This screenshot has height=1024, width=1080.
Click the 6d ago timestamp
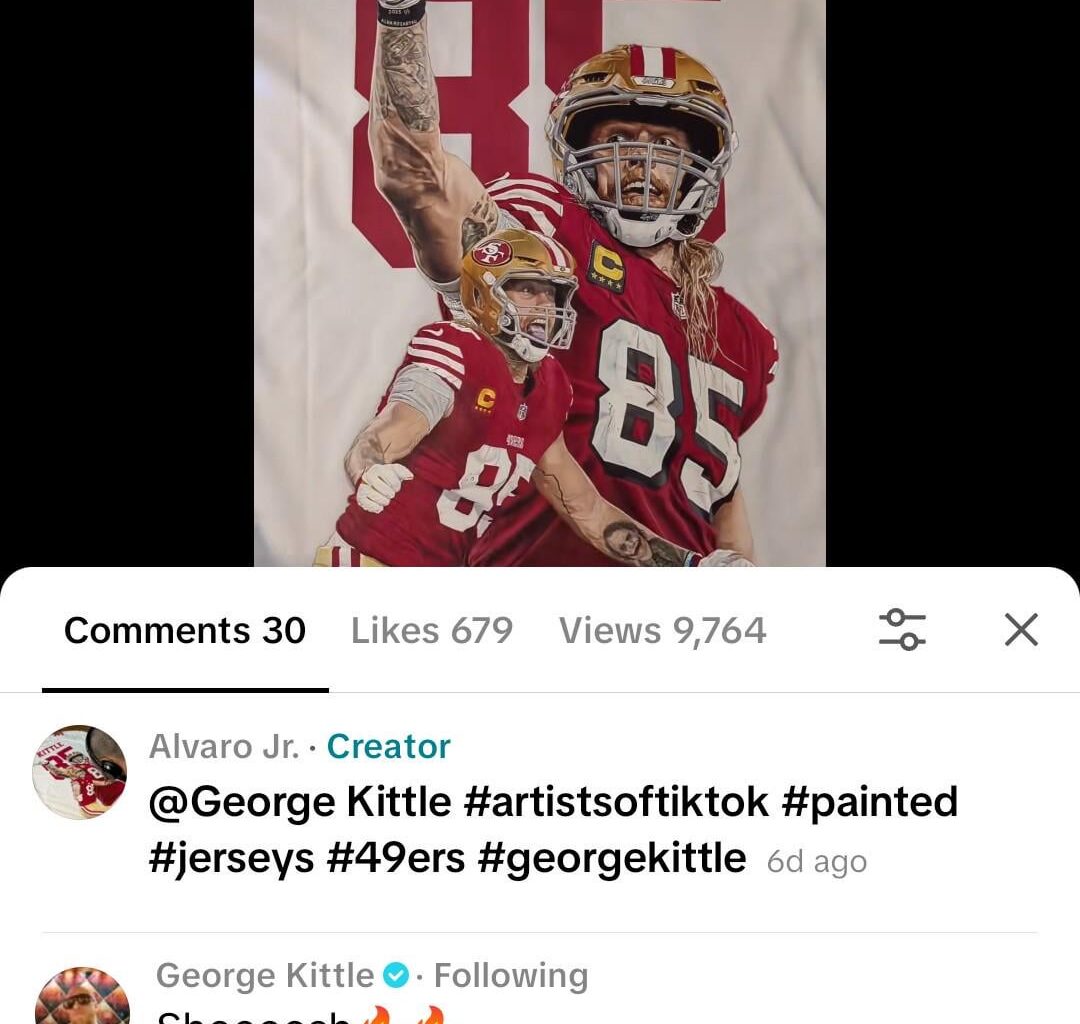816,861
